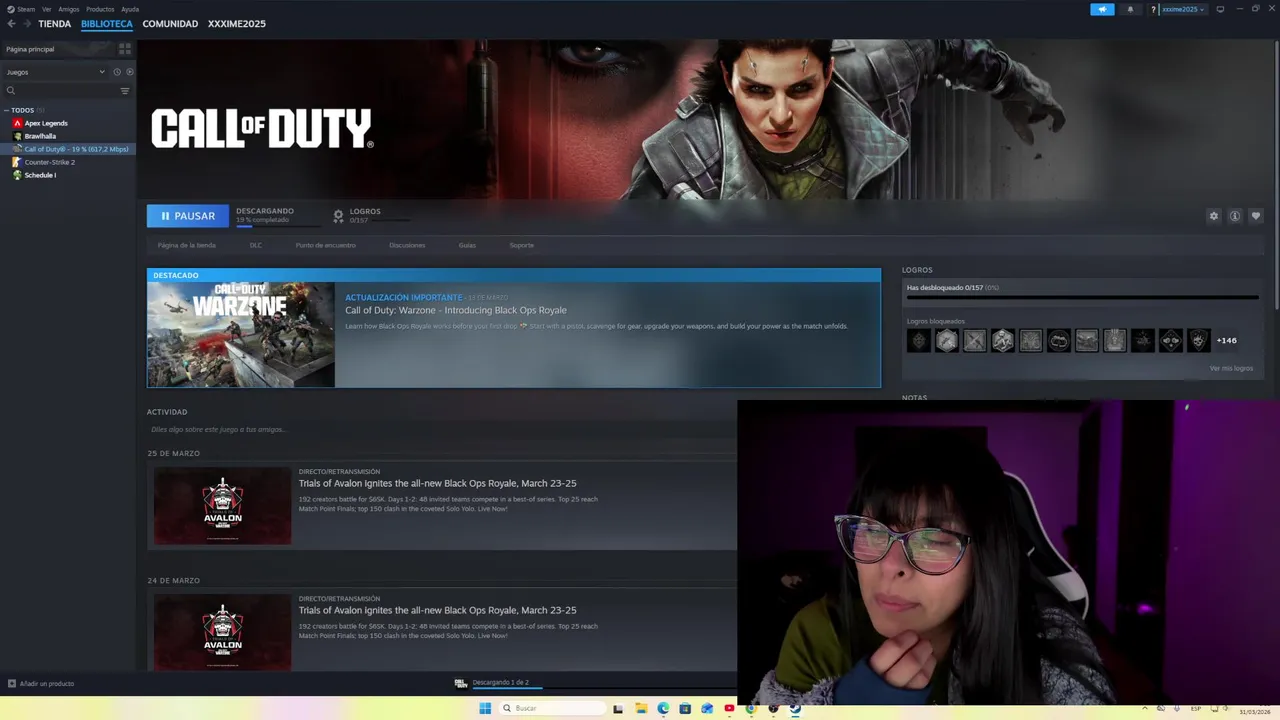Click the achievements trophy icon beside Logros
This screenshot has width=1280, height=720.
[x=338, y=215]
